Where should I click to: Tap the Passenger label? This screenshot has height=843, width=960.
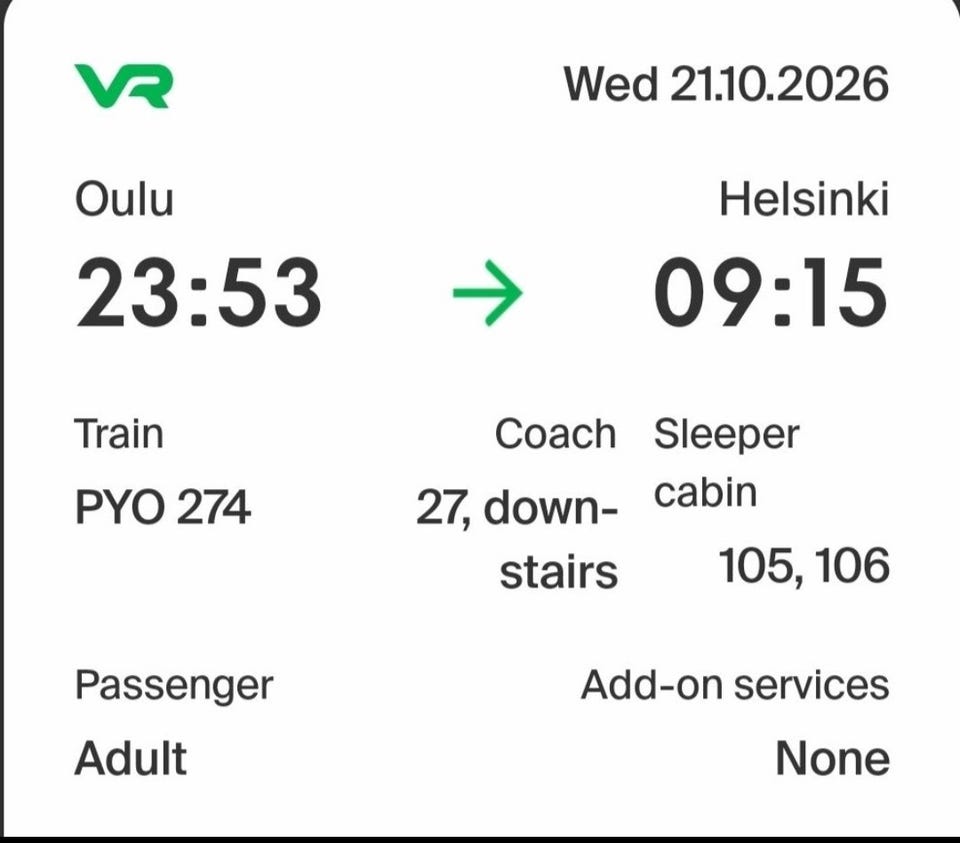click(174, 686)
